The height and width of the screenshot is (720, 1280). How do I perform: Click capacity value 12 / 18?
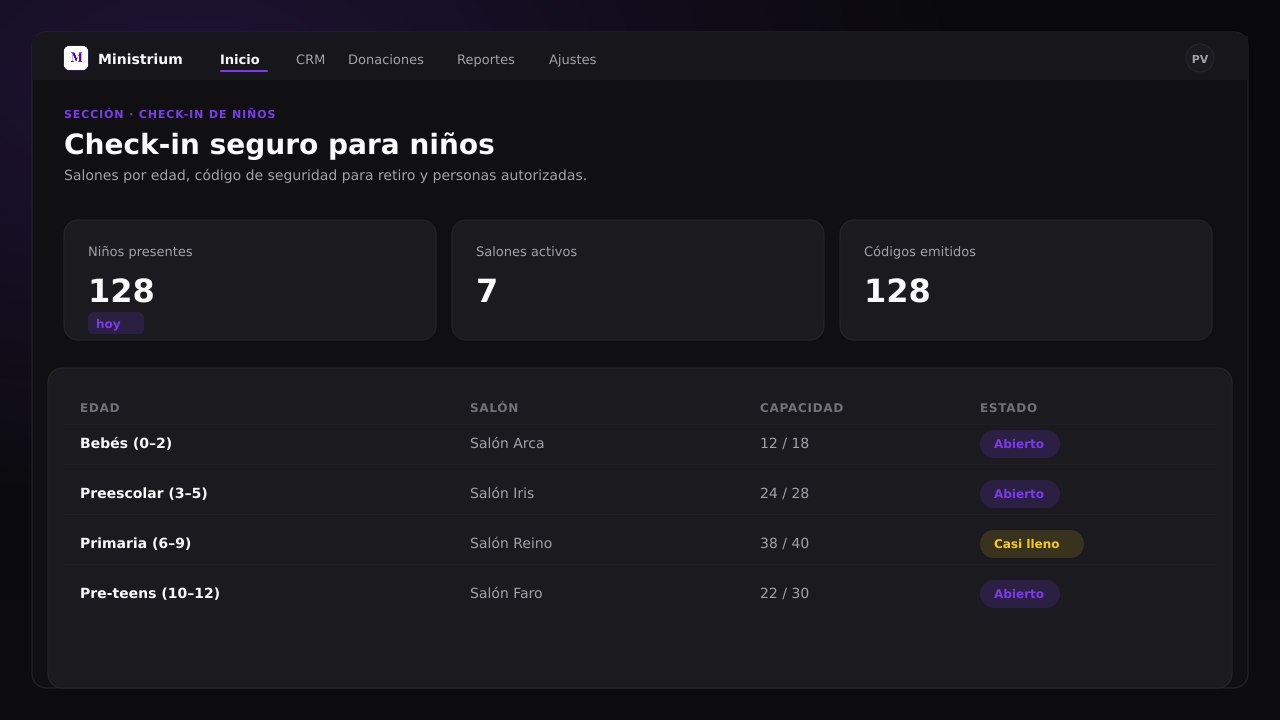[784, 443]
